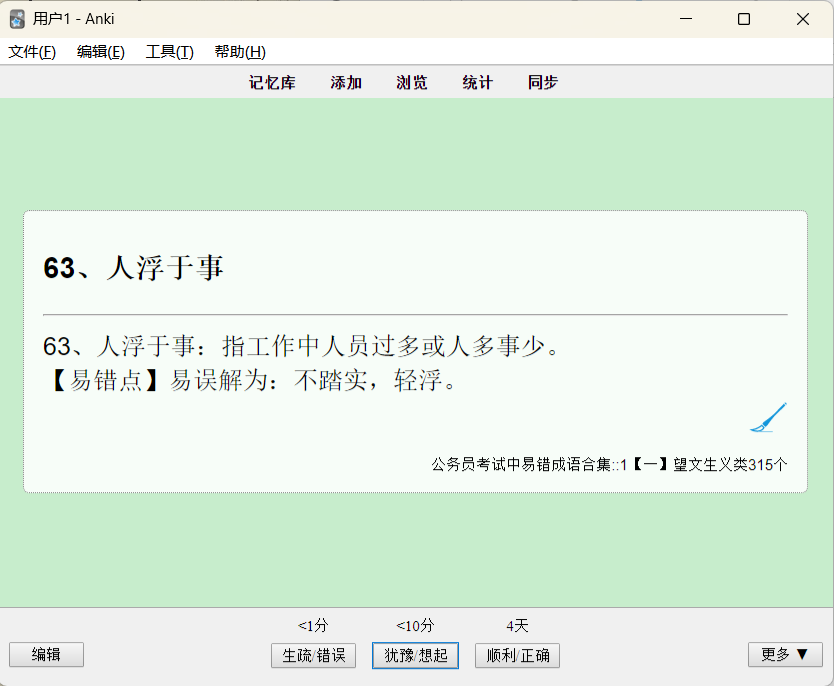Viewport: 834px width, 686px height.
Task: Click the deck name text 公务员考试中易错成语合集
Action: [x=521, y=465]
